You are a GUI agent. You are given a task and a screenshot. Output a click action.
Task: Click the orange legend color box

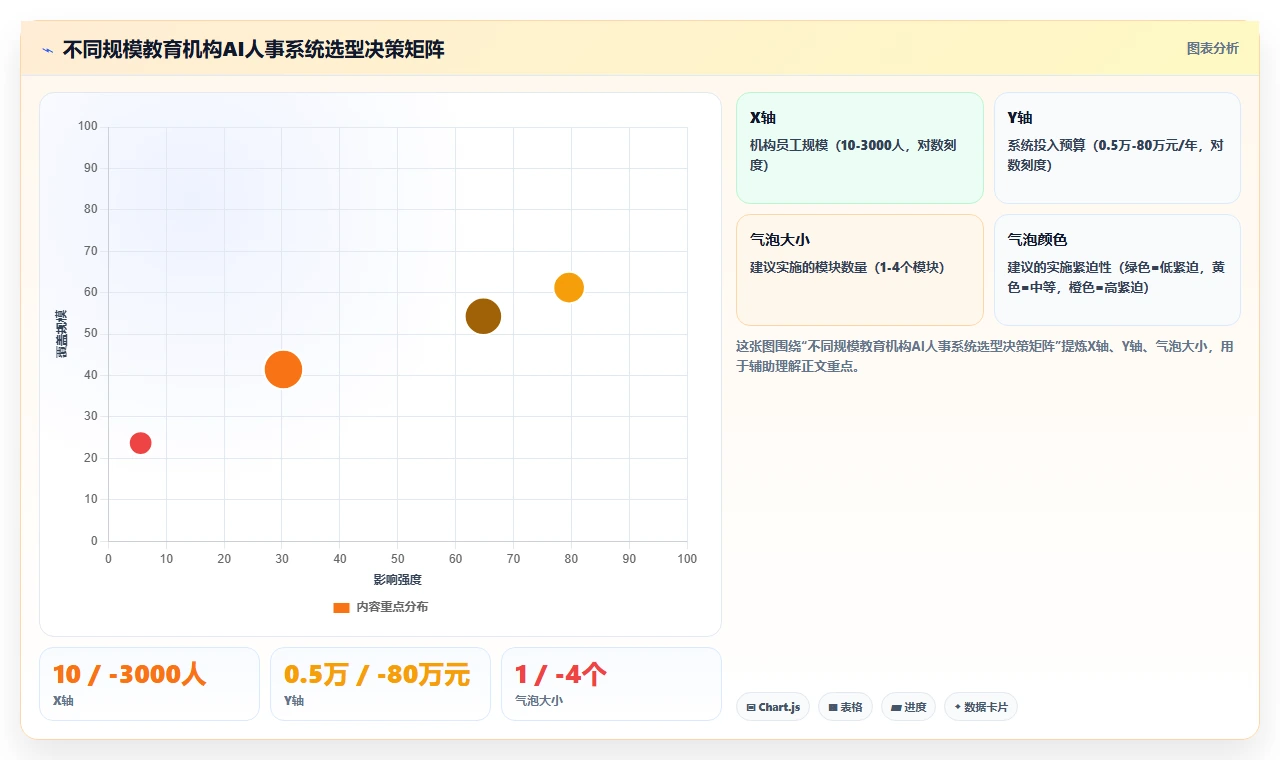click(341, 607)
